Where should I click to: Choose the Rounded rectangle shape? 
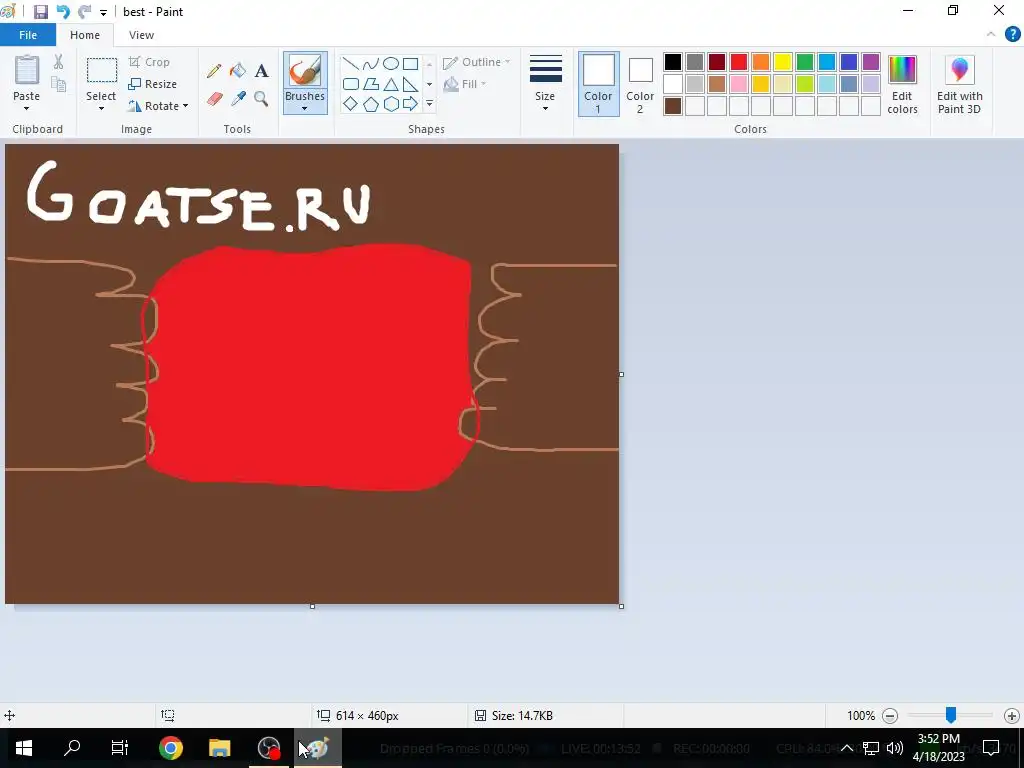coord(351,84)
